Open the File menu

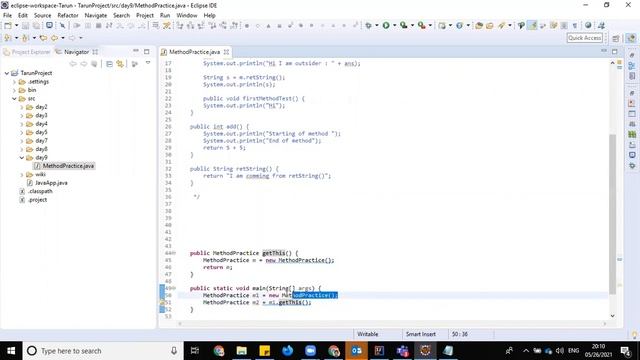coord(7,15)
